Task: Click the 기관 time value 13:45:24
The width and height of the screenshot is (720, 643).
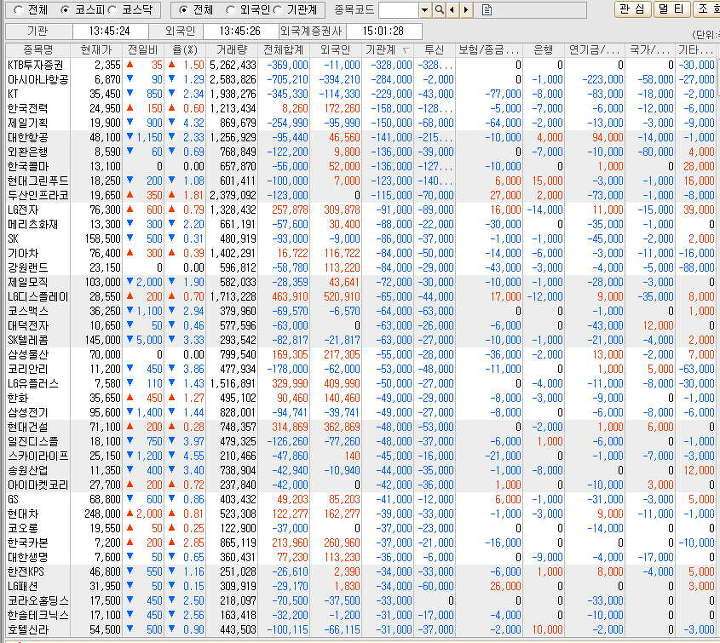Action: tap(110, 31)
